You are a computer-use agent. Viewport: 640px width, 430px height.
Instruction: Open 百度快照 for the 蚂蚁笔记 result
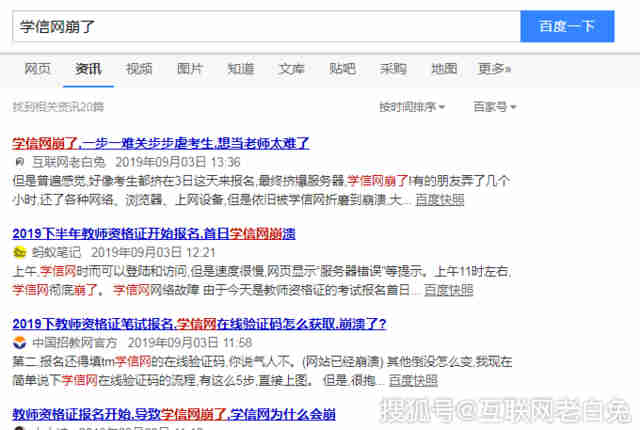pyautogui.click(x=448, y=290)
